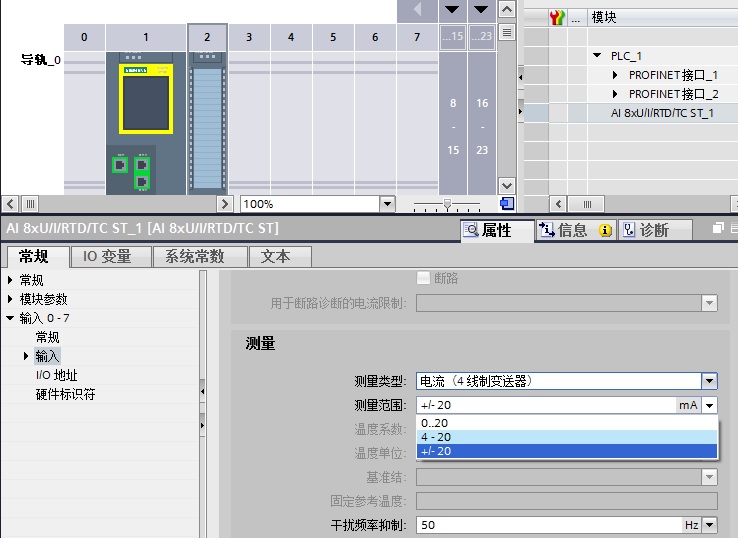
Task: Collapse the 输入 0 - 7 tree node
Action: click(x=10, y=318)
